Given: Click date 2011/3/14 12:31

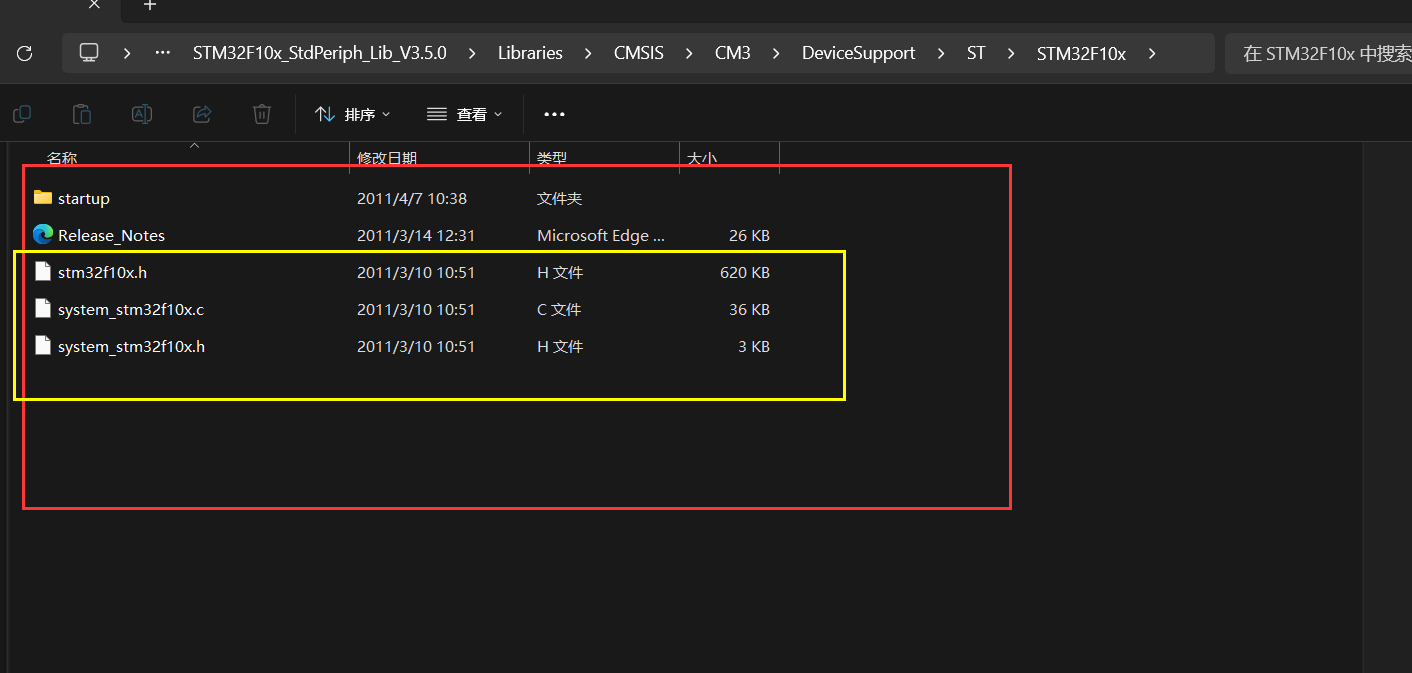Looking at the screenshot, I should (416, 236).
